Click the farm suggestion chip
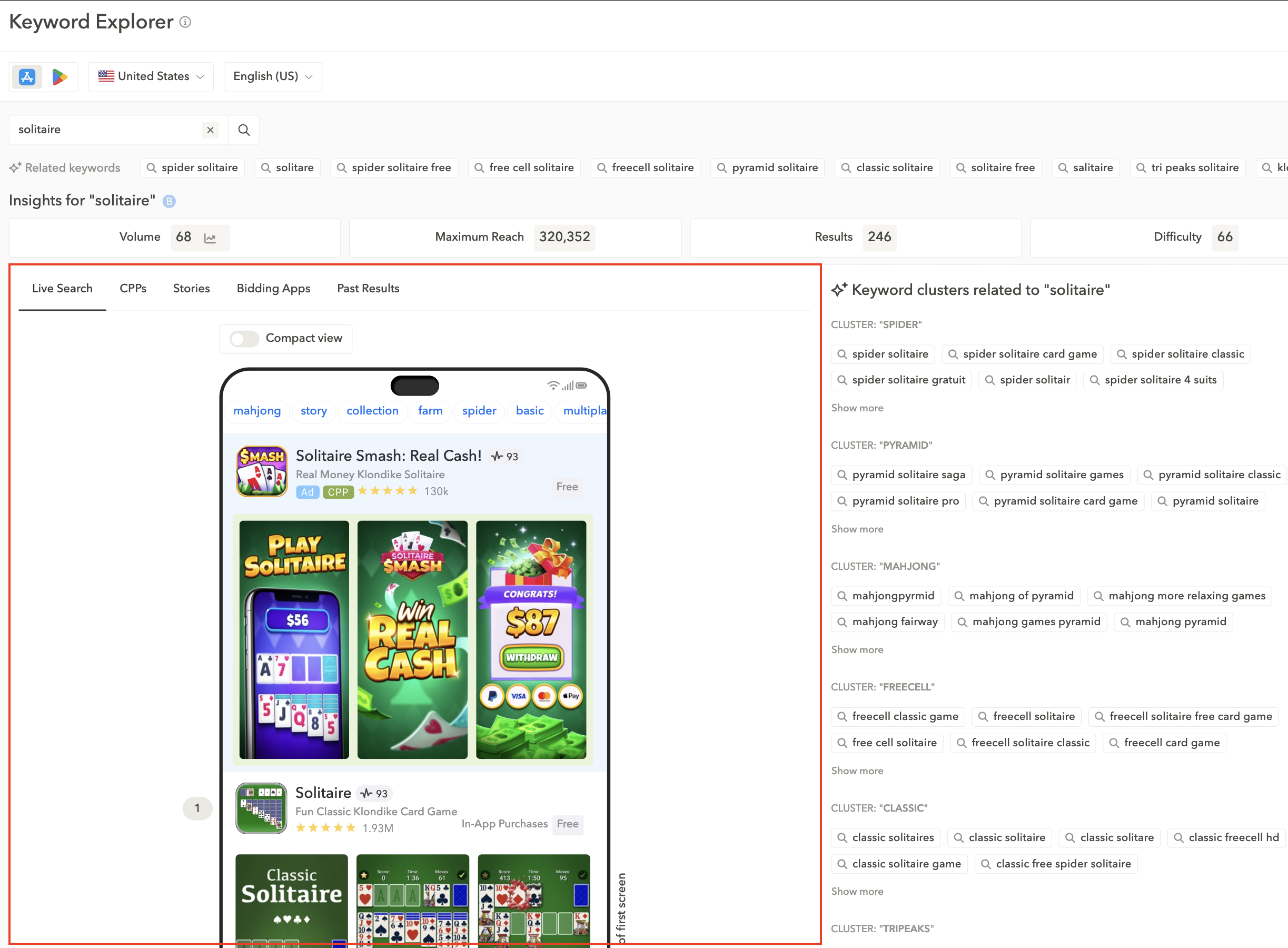This screenshot has width=1288, height=948. 430,411
